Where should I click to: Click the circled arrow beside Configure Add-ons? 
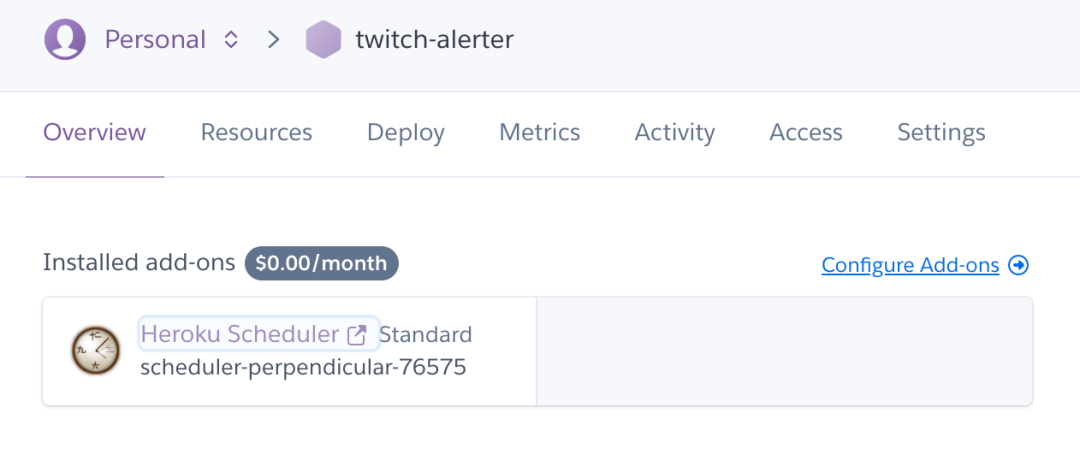click(1018, 265)
